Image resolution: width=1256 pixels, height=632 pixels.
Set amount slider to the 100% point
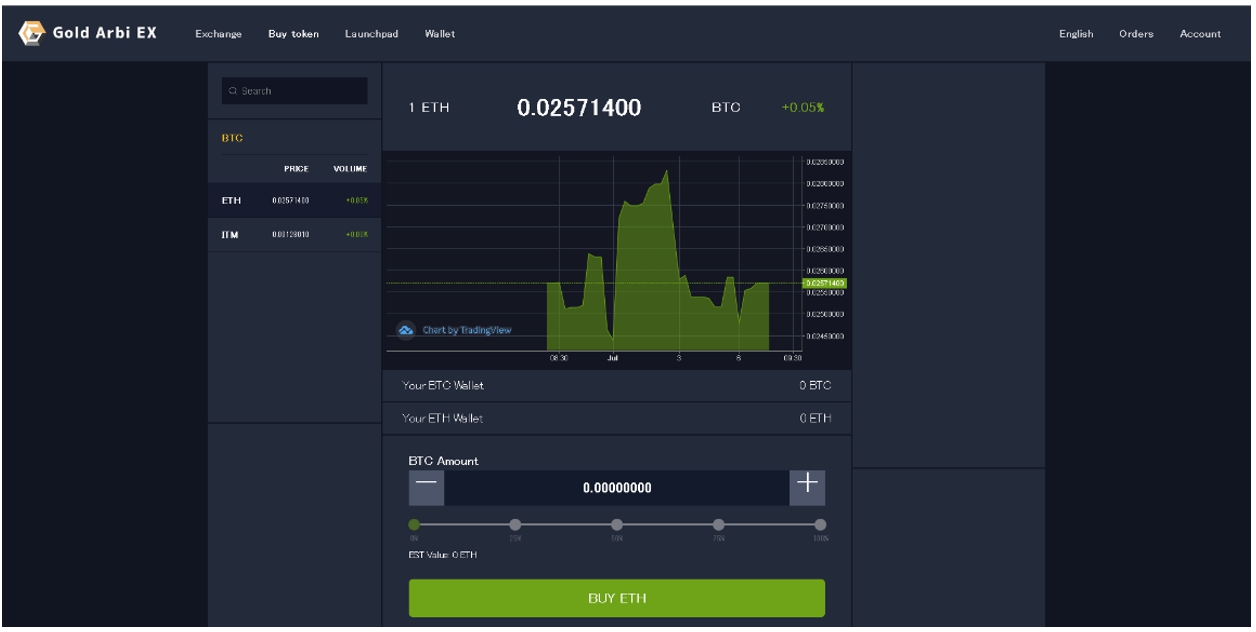[820, 525]
